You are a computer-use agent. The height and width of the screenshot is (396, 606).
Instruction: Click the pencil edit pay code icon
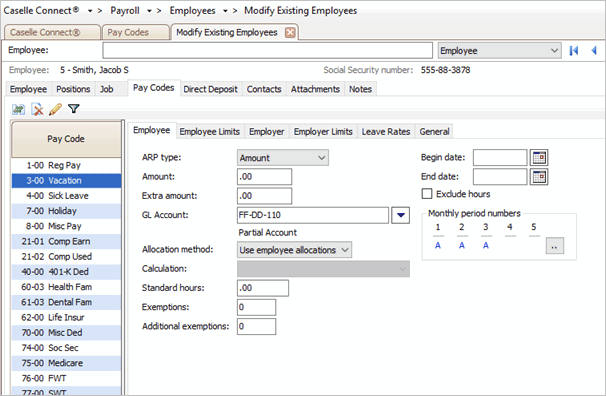coord(56,109)
